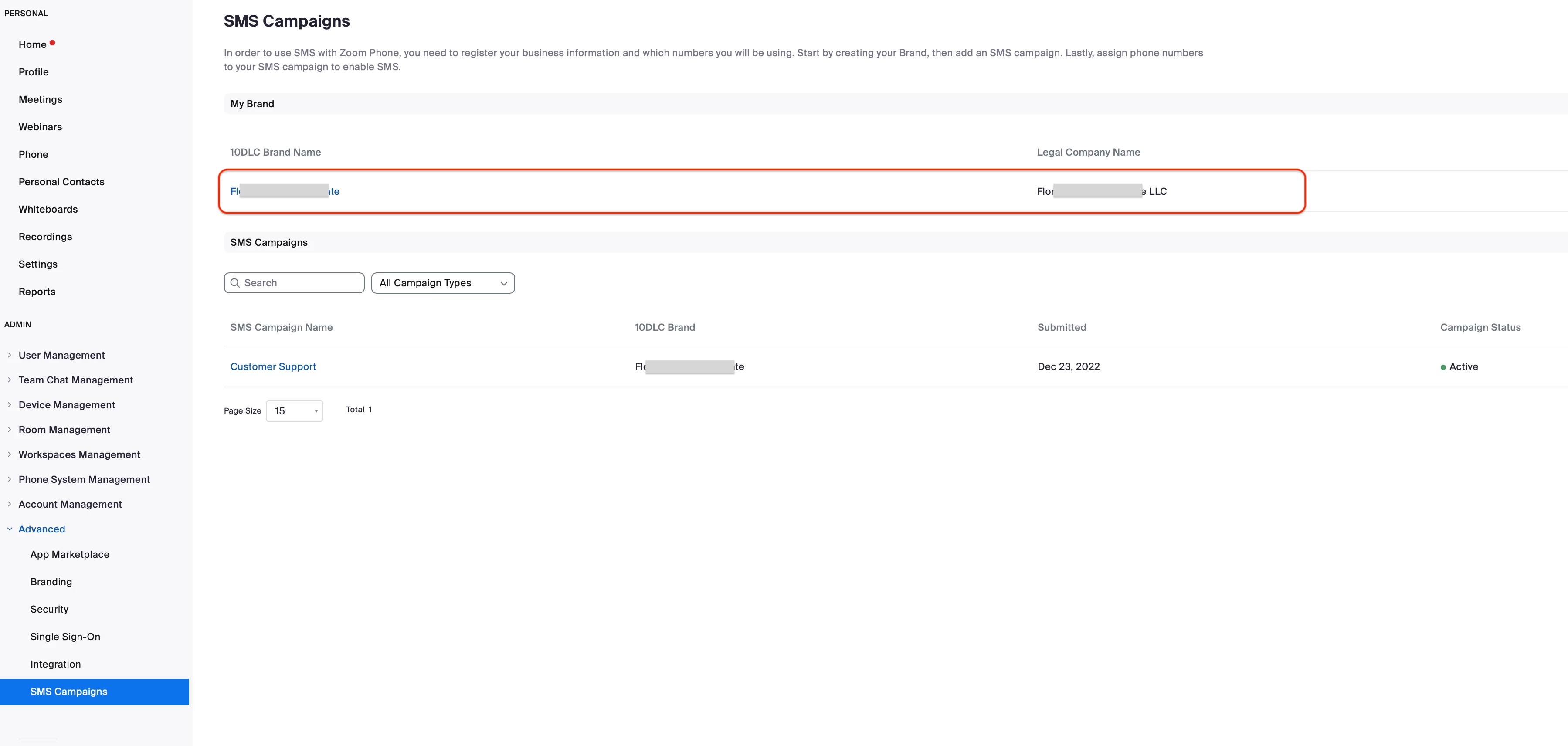This screenshot has height=746, width=1568.
Task: Open the Branding page
Action: coord(51,582)
